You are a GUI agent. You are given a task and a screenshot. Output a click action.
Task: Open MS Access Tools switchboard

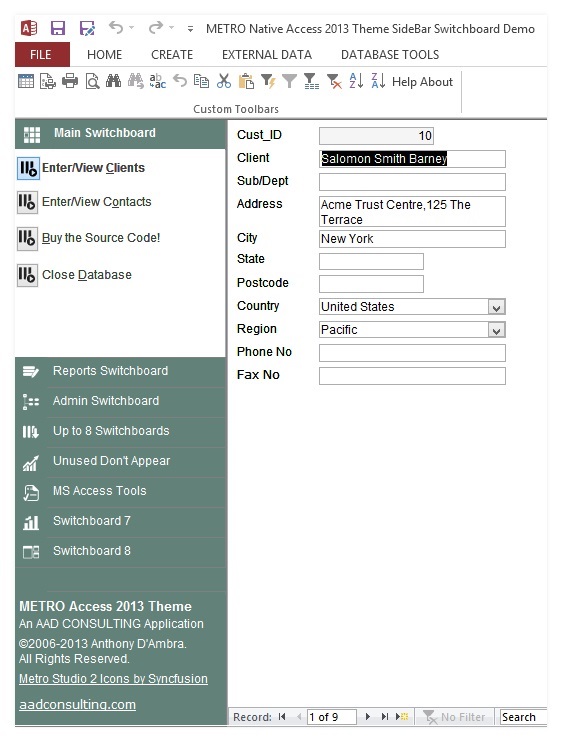[121, 491]
